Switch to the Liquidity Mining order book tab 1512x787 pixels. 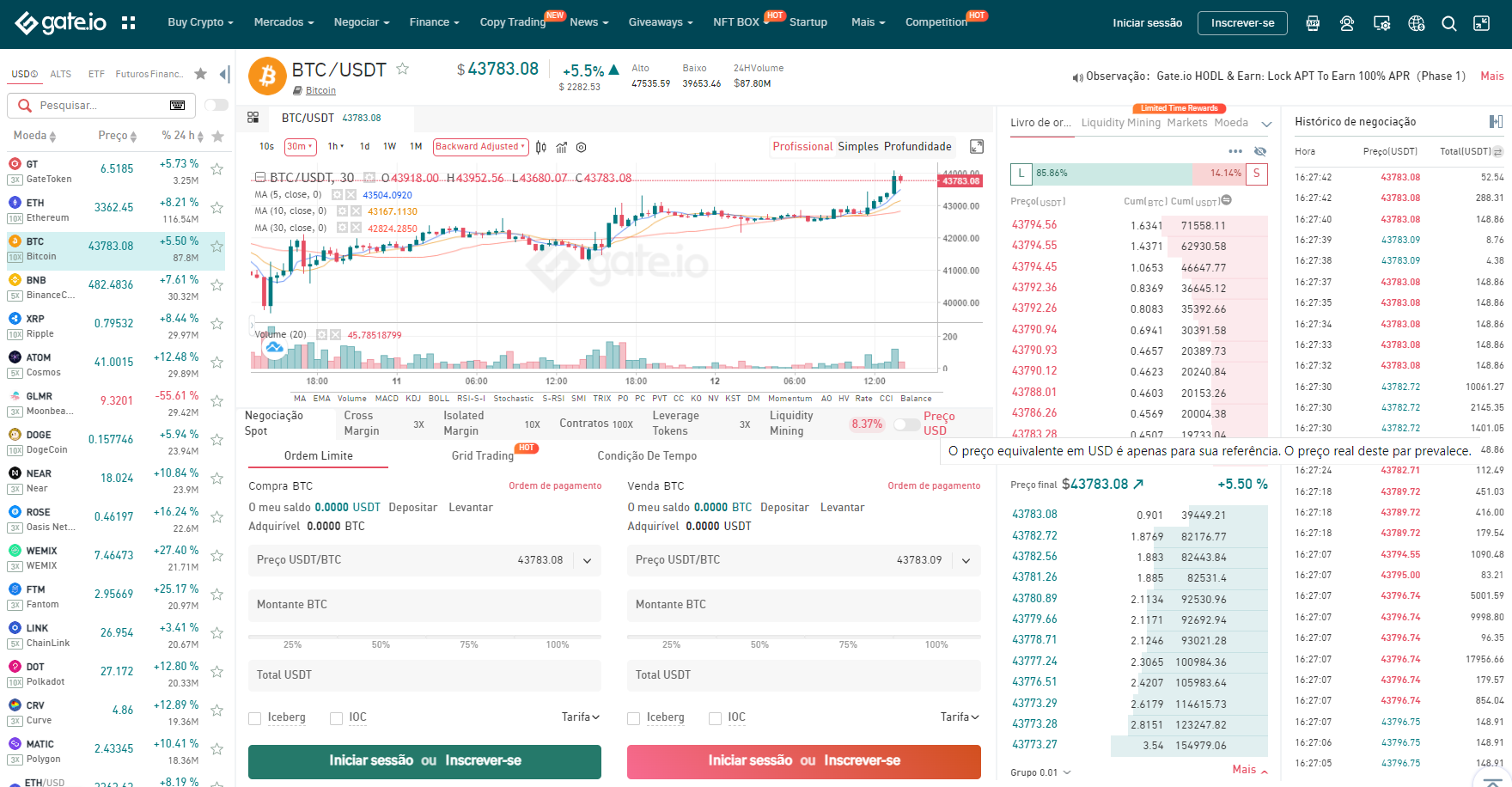pyautogui.click(x=1120, y=123)
